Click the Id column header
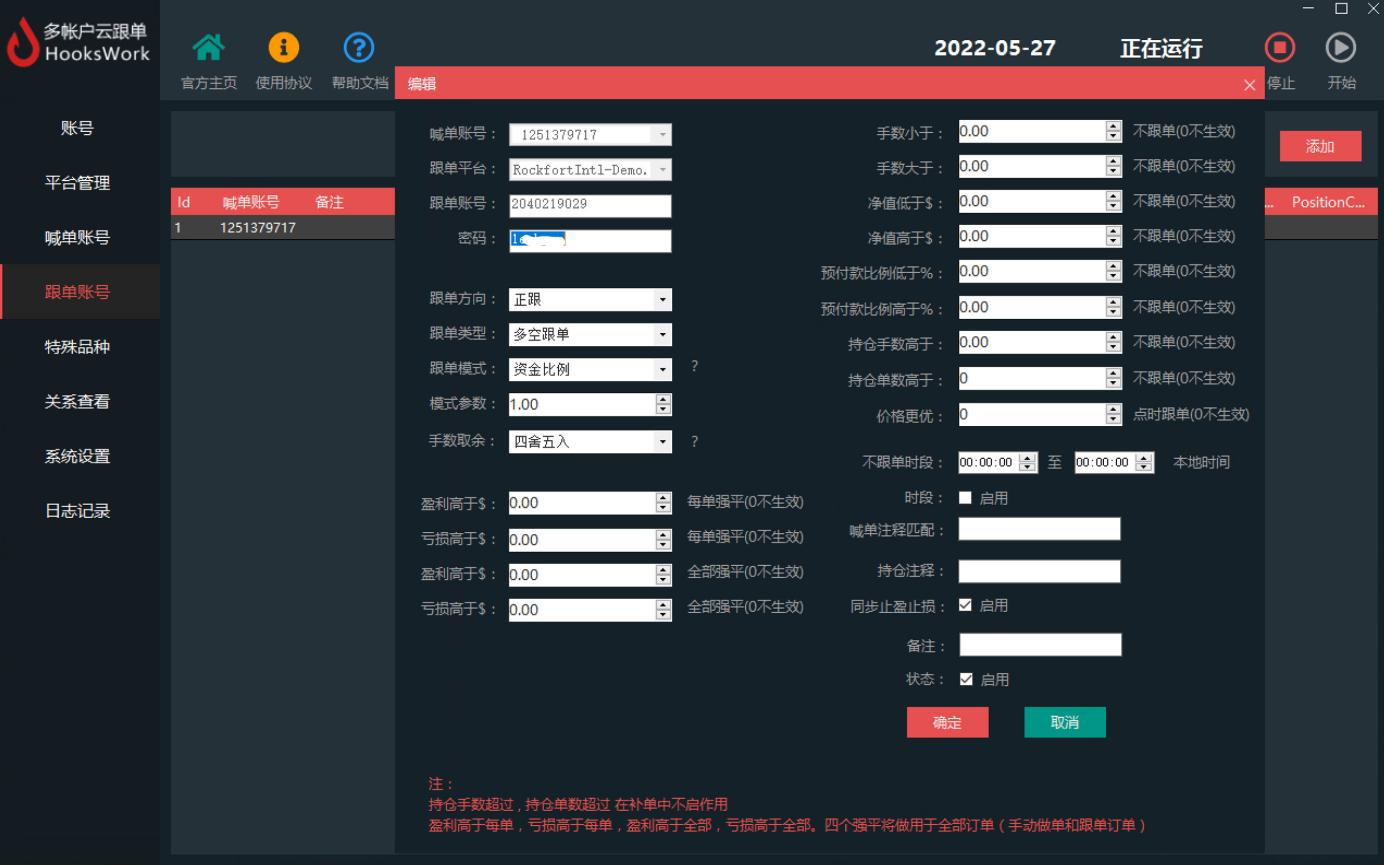The image size is (1384, 865). 184,202
